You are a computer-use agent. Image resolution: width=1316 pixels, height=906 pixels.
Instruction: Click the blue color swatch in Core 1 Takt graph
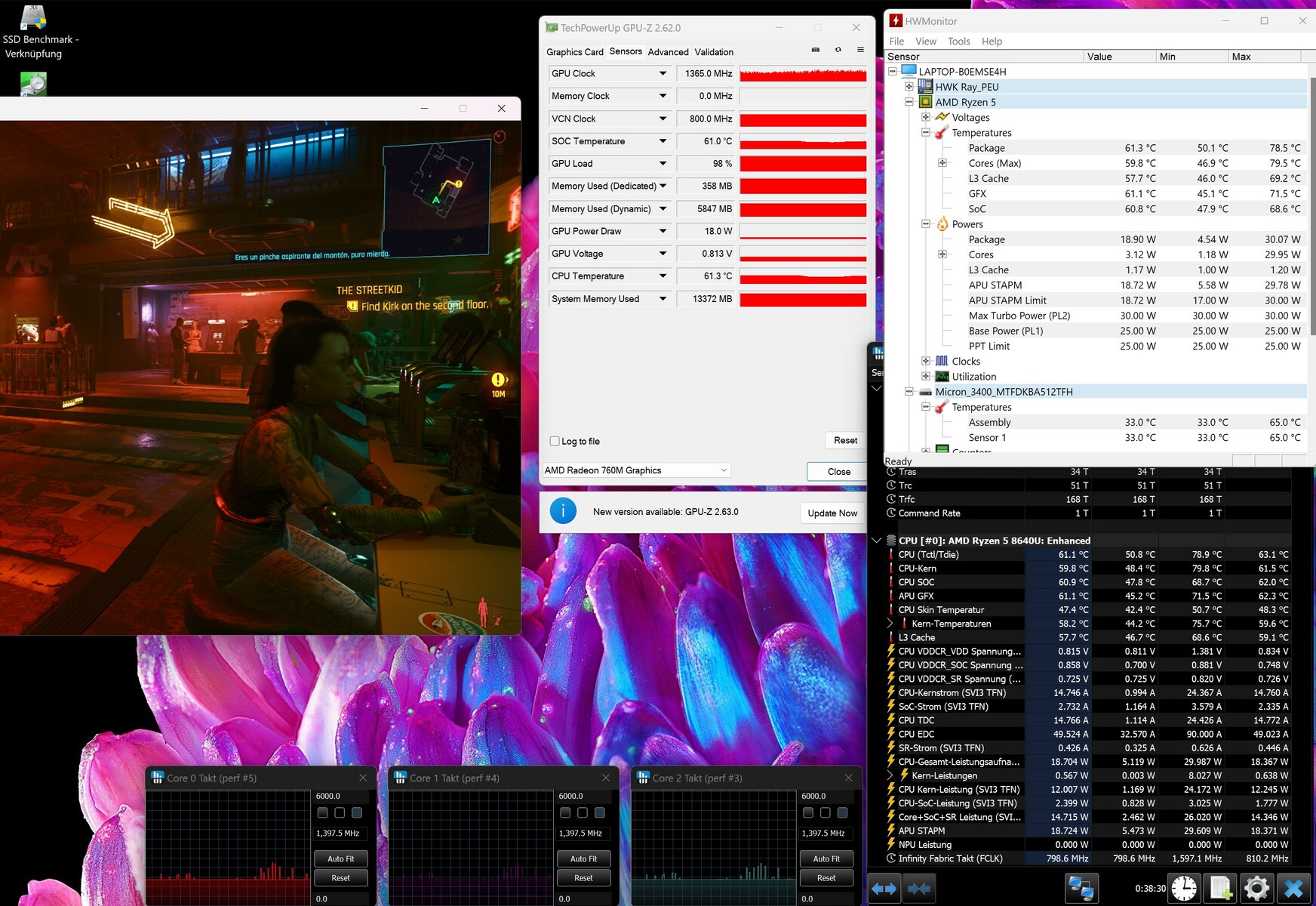[x=599, y=812]
